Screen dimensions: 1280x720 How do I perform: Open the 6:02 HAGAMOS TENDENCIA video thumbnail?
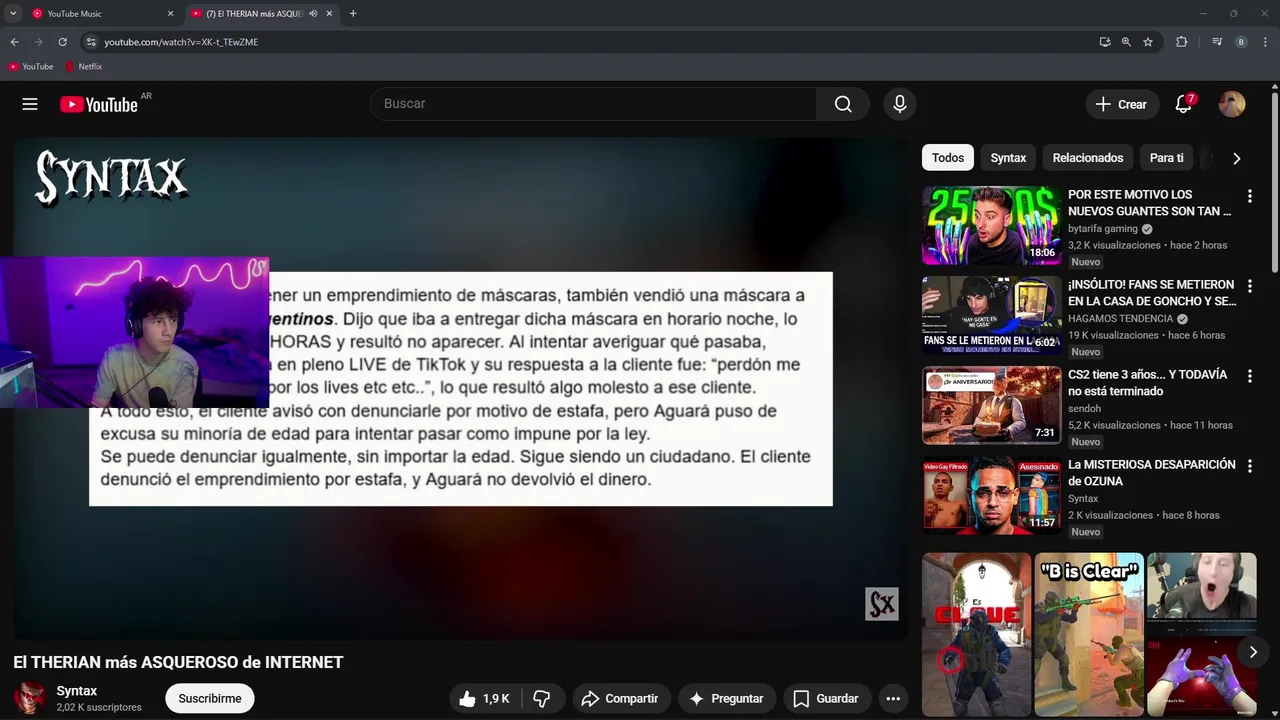tap(991, 315)
